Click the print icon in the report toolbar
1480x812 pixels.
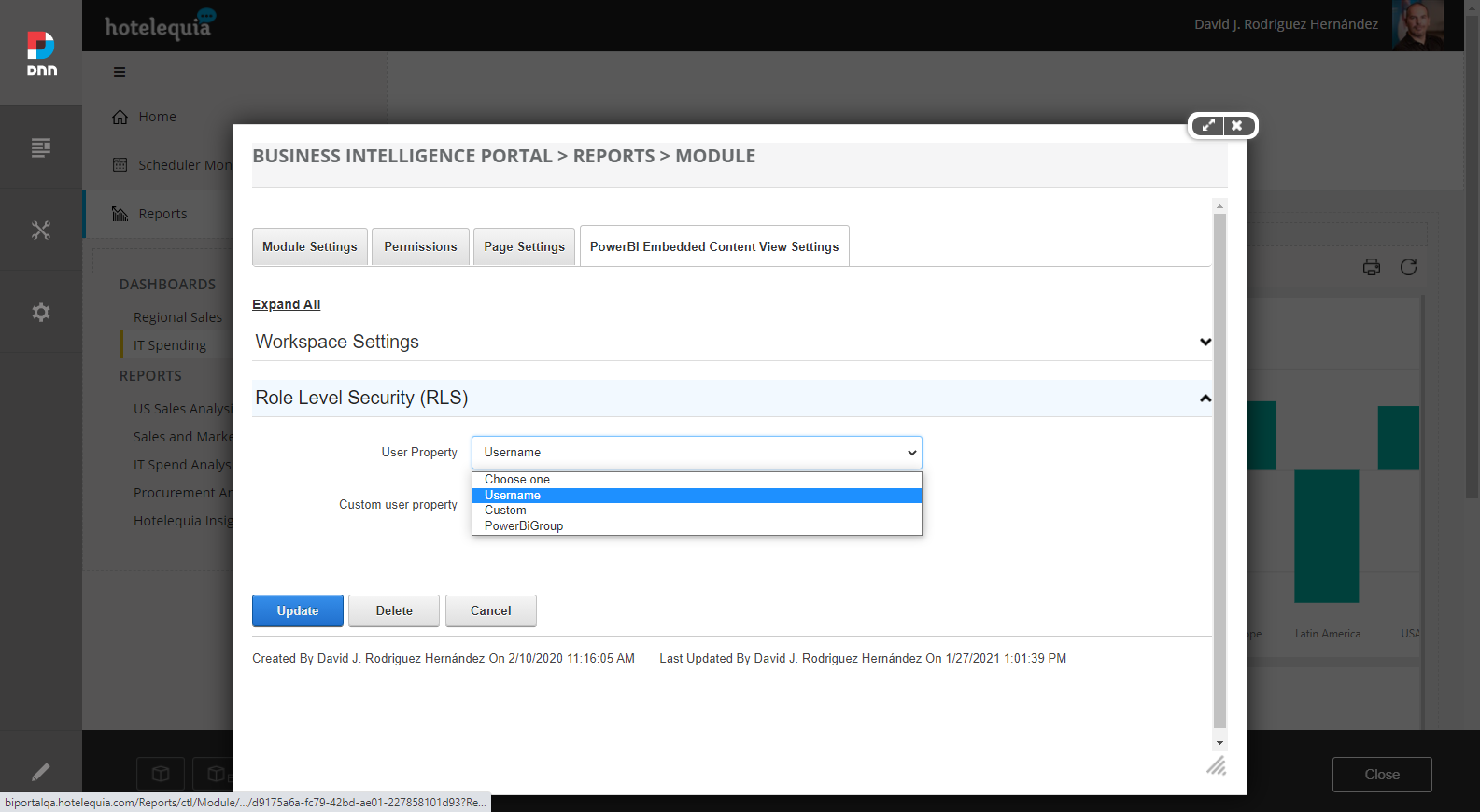[x=1372, y=267]
